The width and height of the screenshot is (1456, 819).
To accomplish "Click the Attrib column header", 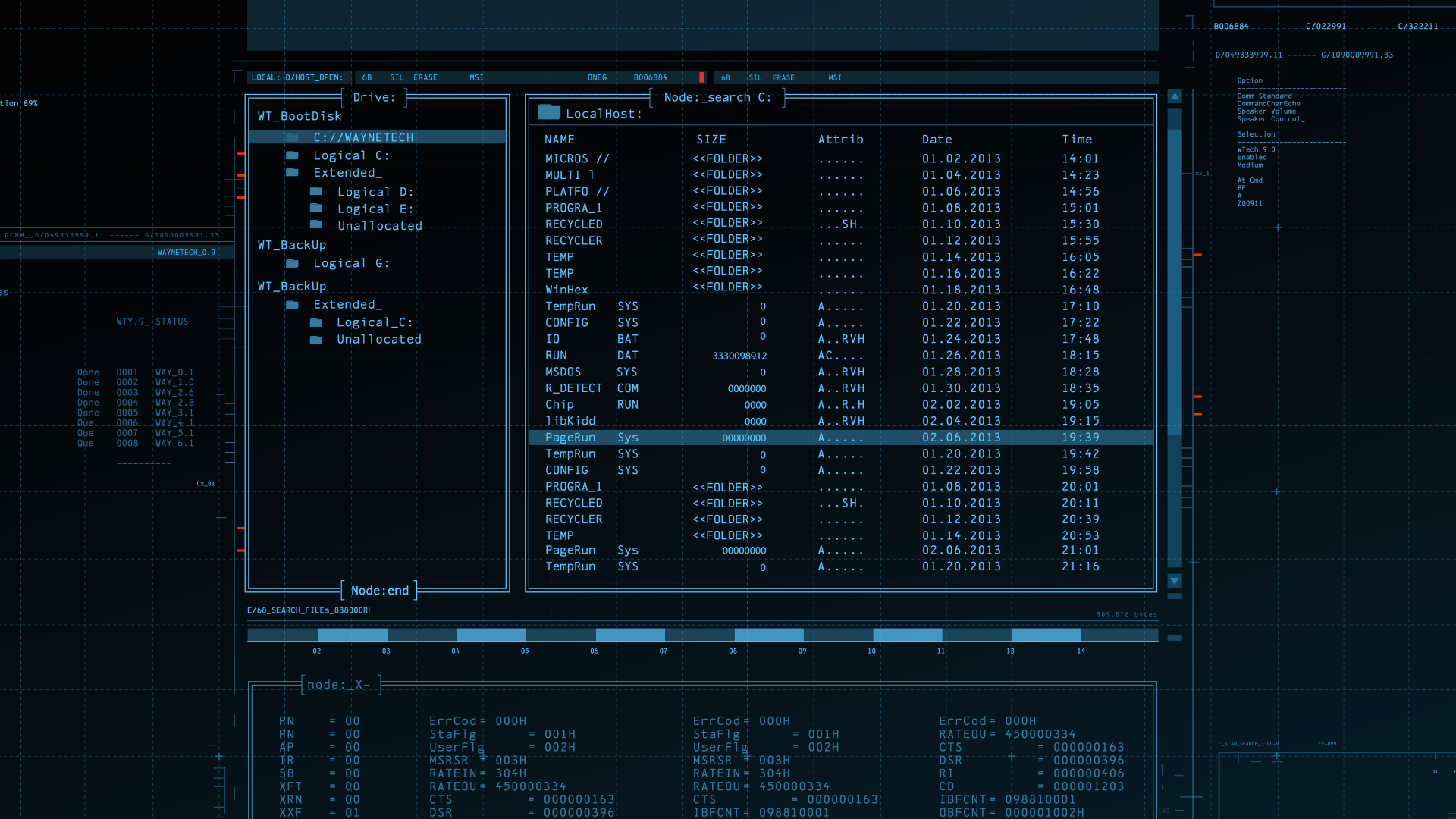I will click(840, 140).
